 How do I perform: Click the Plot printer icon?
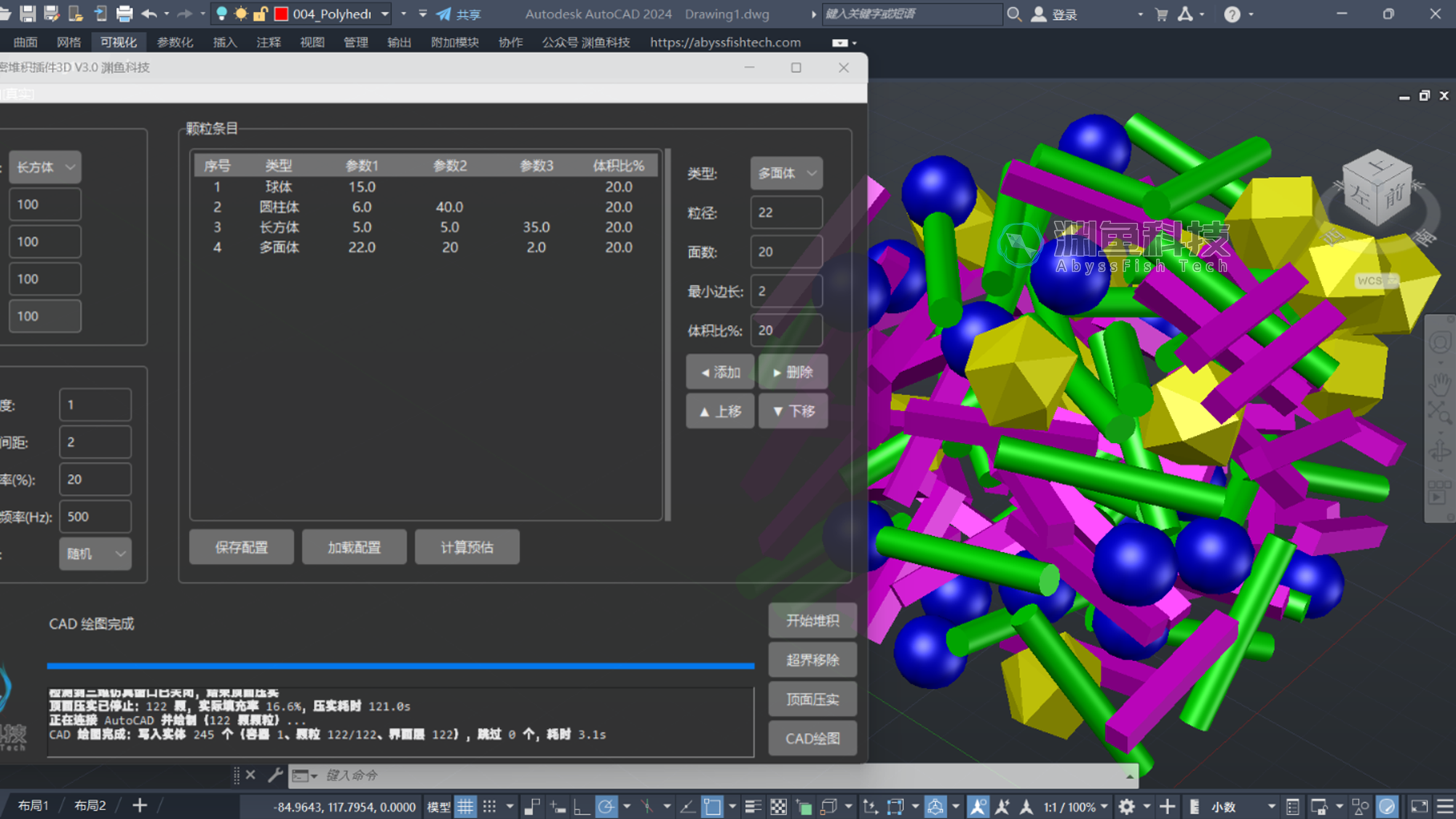(124, 14)
